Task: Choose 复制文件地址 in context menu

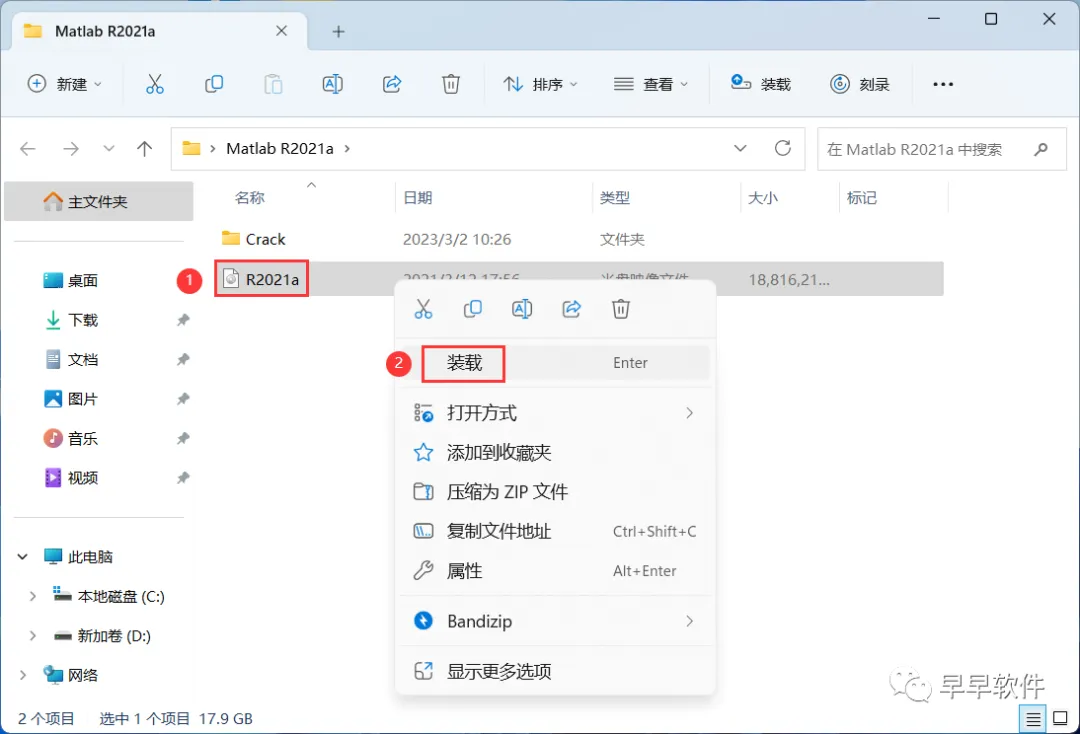Action: pos(554,531)
